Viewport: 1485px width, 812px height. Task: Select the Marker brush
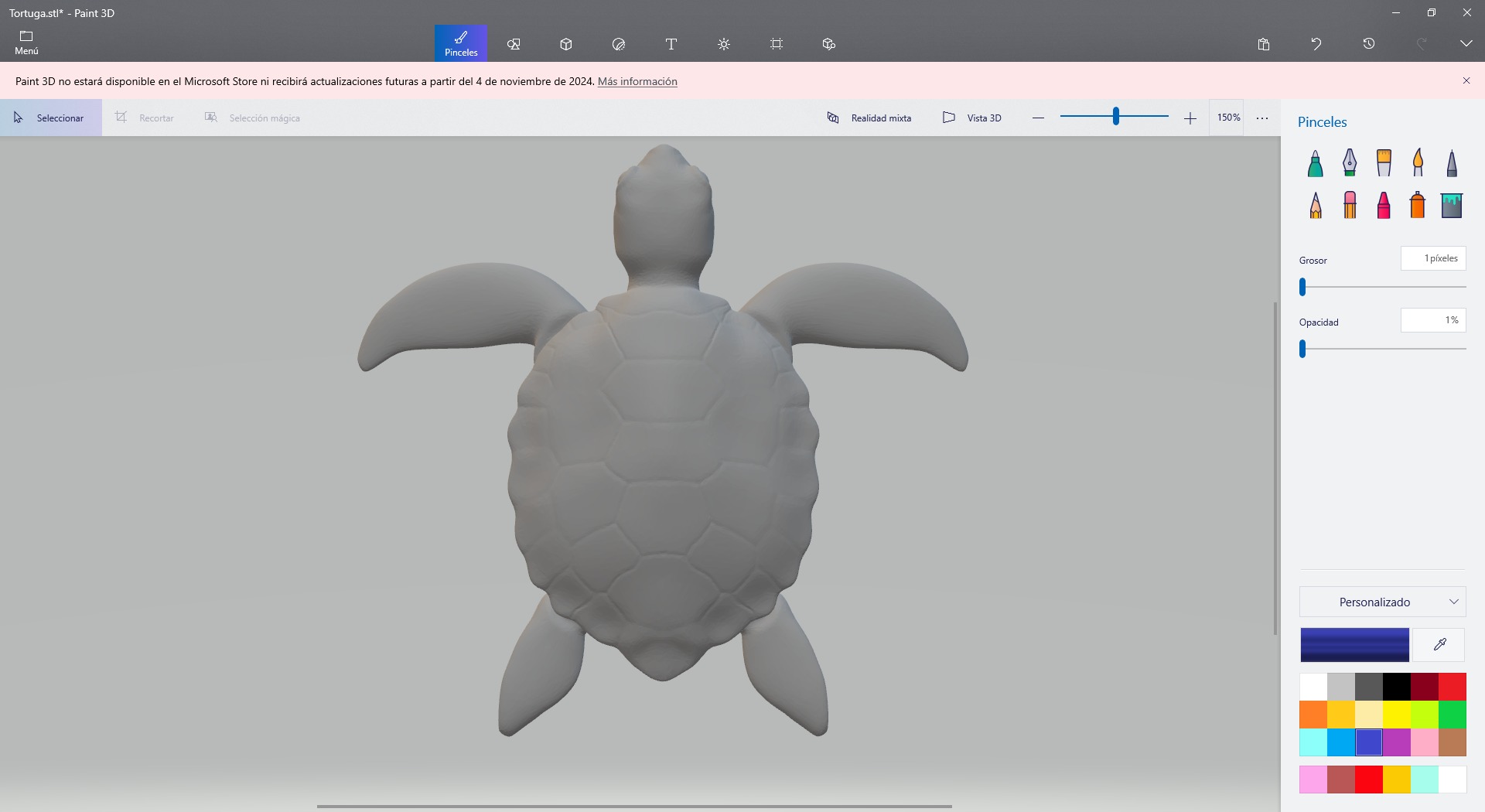click(x=1316, y=163)
